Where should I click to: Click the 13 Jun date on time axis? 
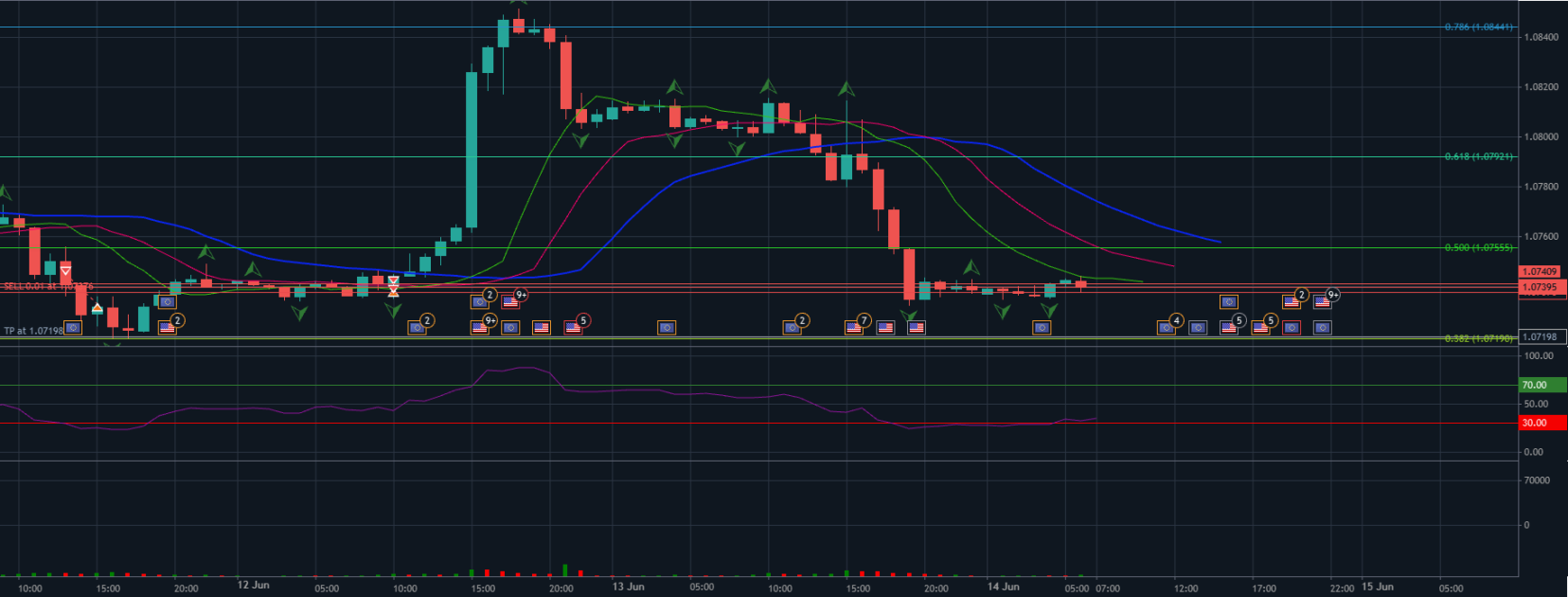click(628, 587)
